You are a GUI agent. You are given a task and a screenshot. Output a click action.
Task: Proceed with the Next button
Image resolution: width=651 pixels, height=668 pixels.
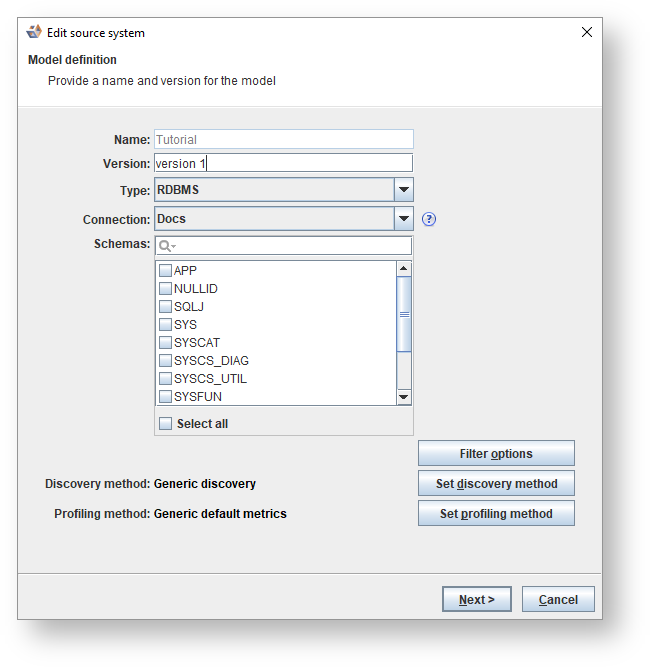[x=477, y=600]
